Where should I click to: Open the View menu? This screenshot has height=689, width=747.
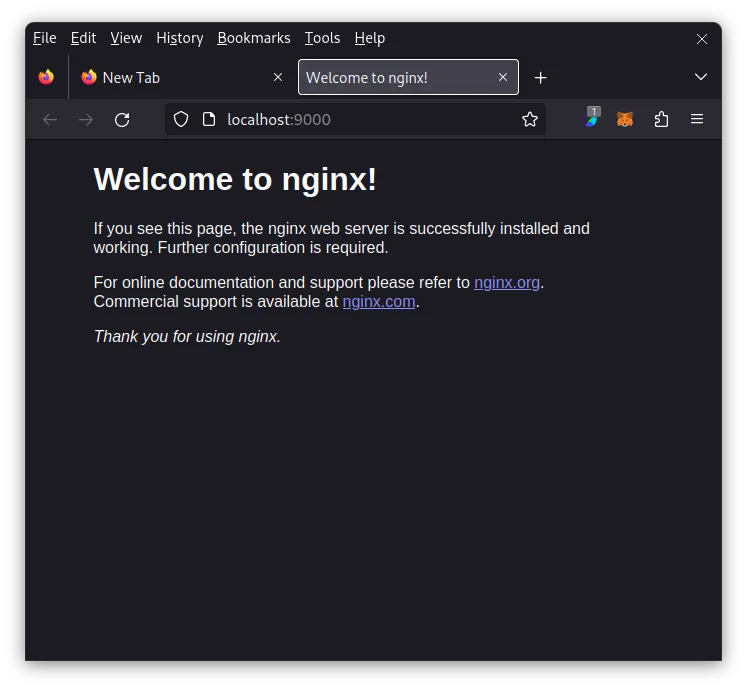126,38
